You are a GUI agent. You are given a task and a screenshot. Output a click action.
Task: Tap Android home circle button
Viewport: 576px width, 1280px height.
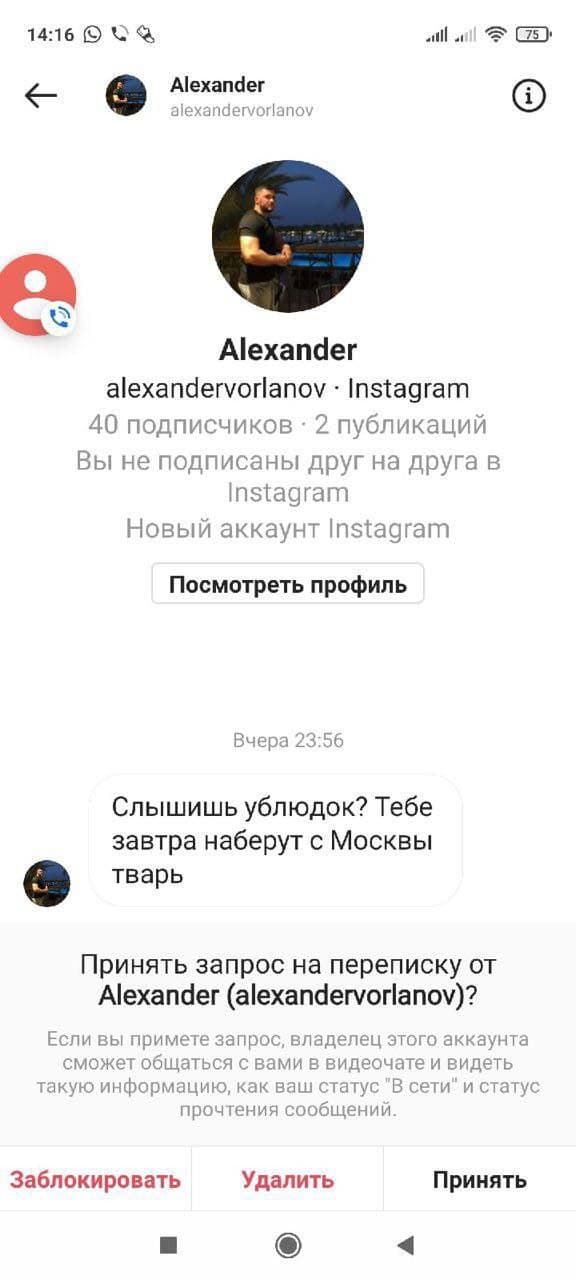point(288,1245)
